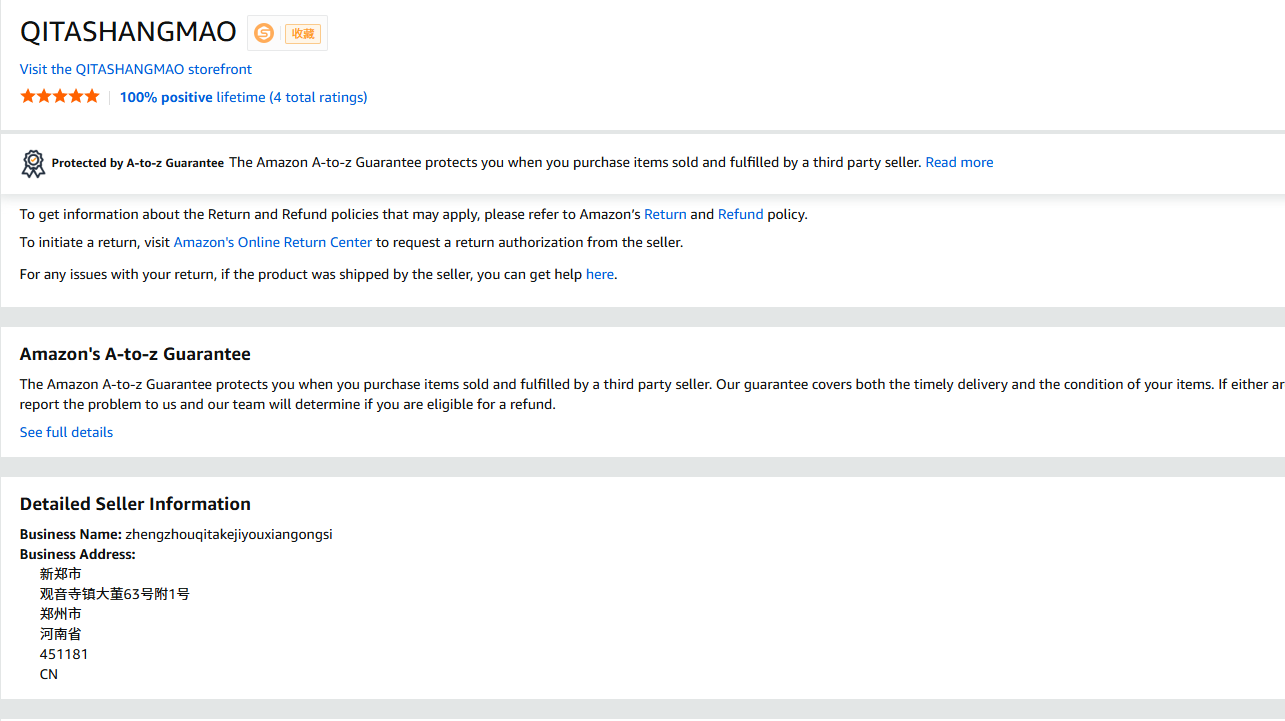Open the 100% positive lifetime ratings link
1285x721 pixels.
coord(243,97)
